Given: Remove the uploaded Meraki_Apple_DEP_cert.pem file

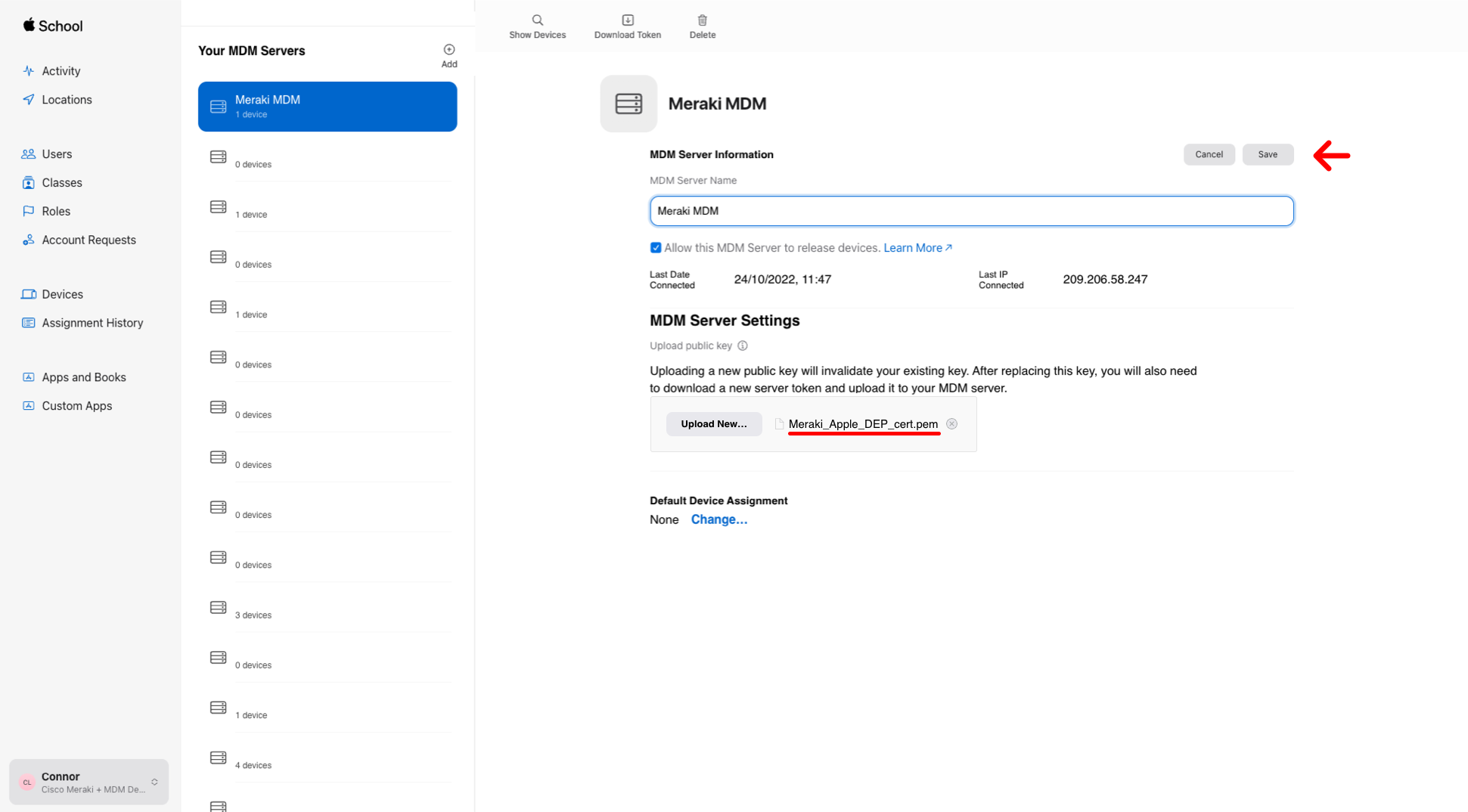Looking at the screenshot, I should 951,424.
